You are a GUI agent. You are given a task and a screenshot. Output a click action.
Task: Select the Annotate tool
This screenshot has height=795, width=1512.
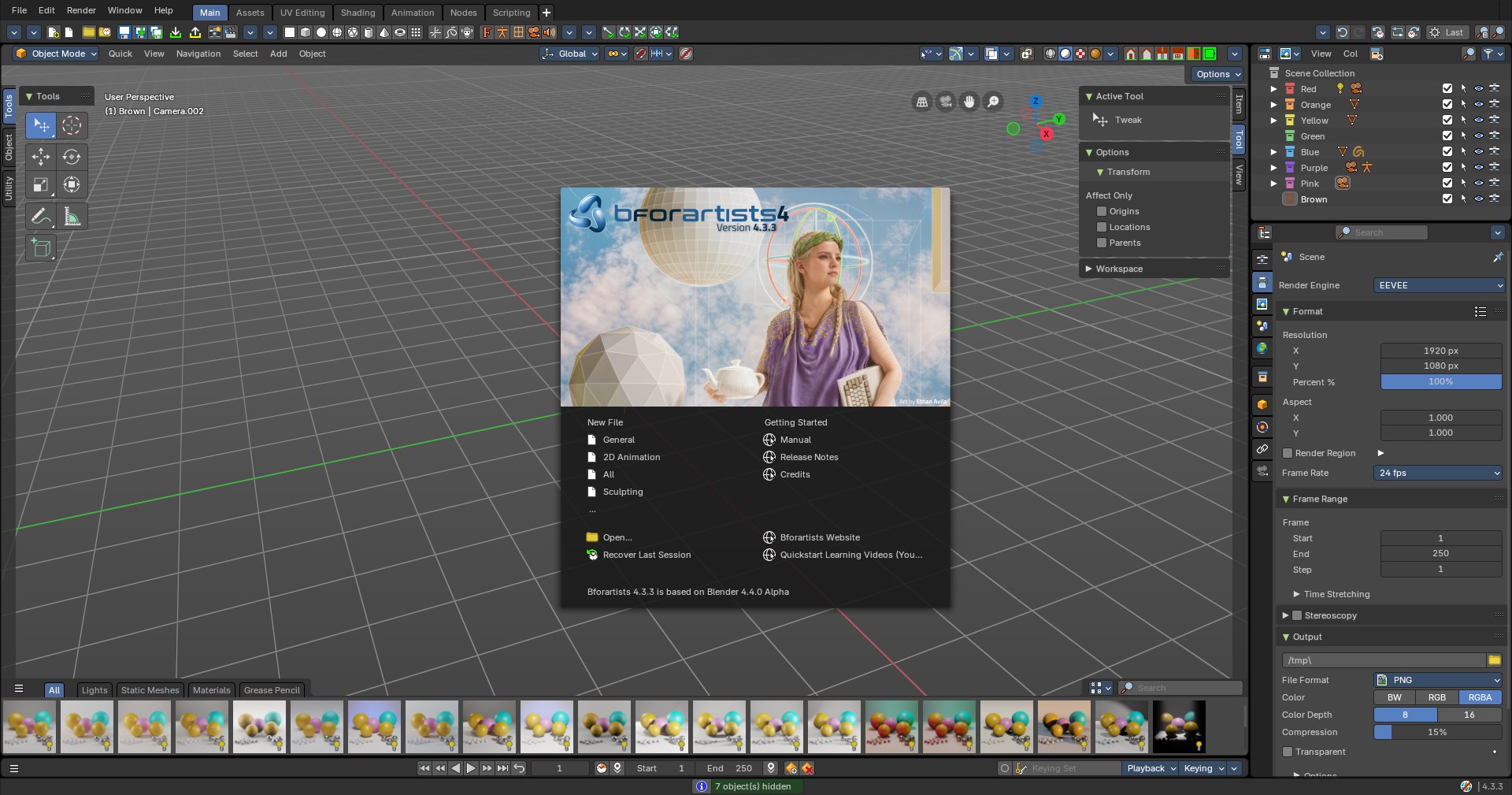pos(41,217)
